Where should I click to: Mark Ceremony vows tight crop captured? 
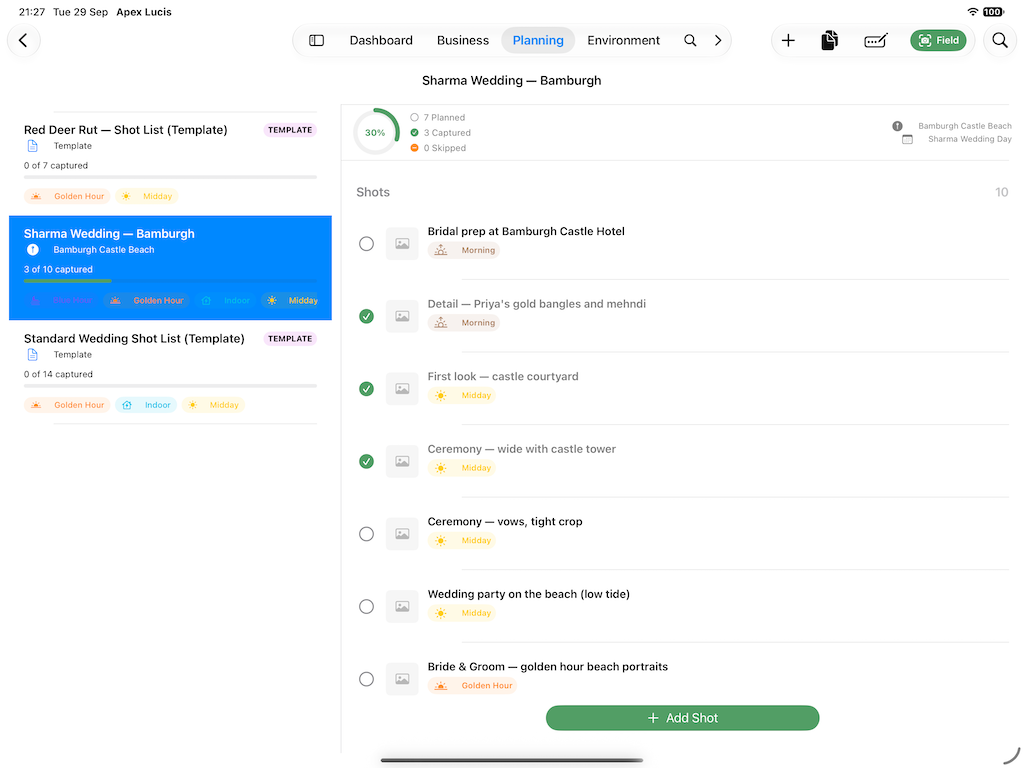(x=366, y=534)
